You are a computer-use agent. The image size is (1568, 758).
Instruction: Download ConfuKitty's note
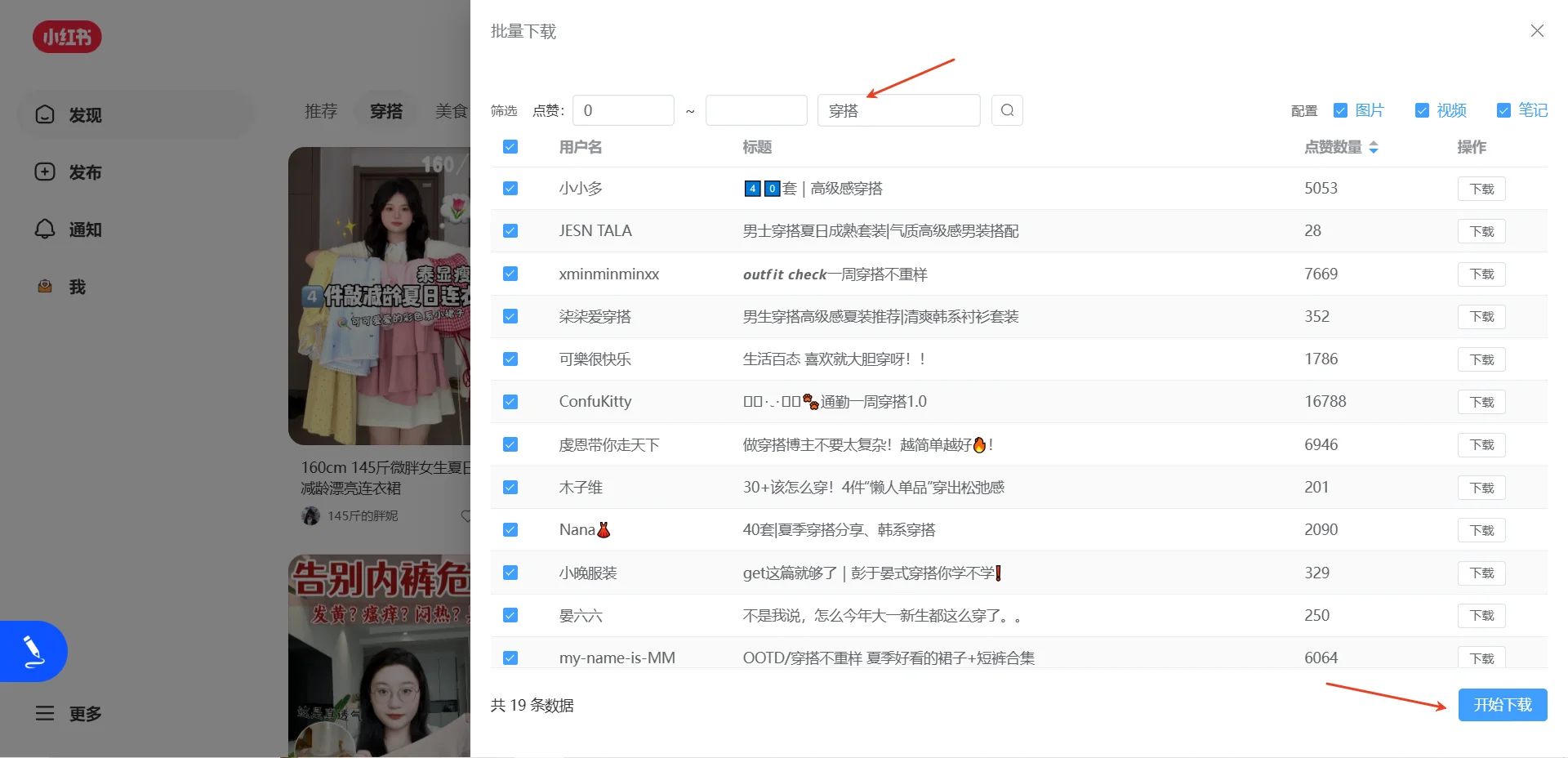pos(1481,401)
